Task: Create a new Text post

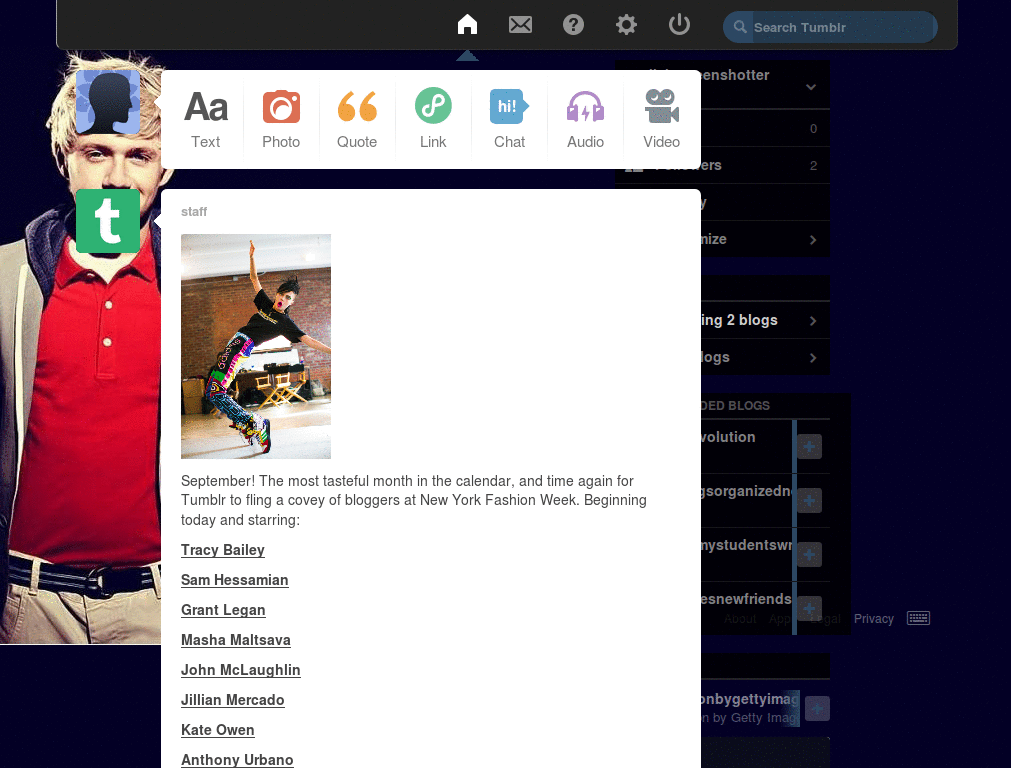Action: coord(206,119)
